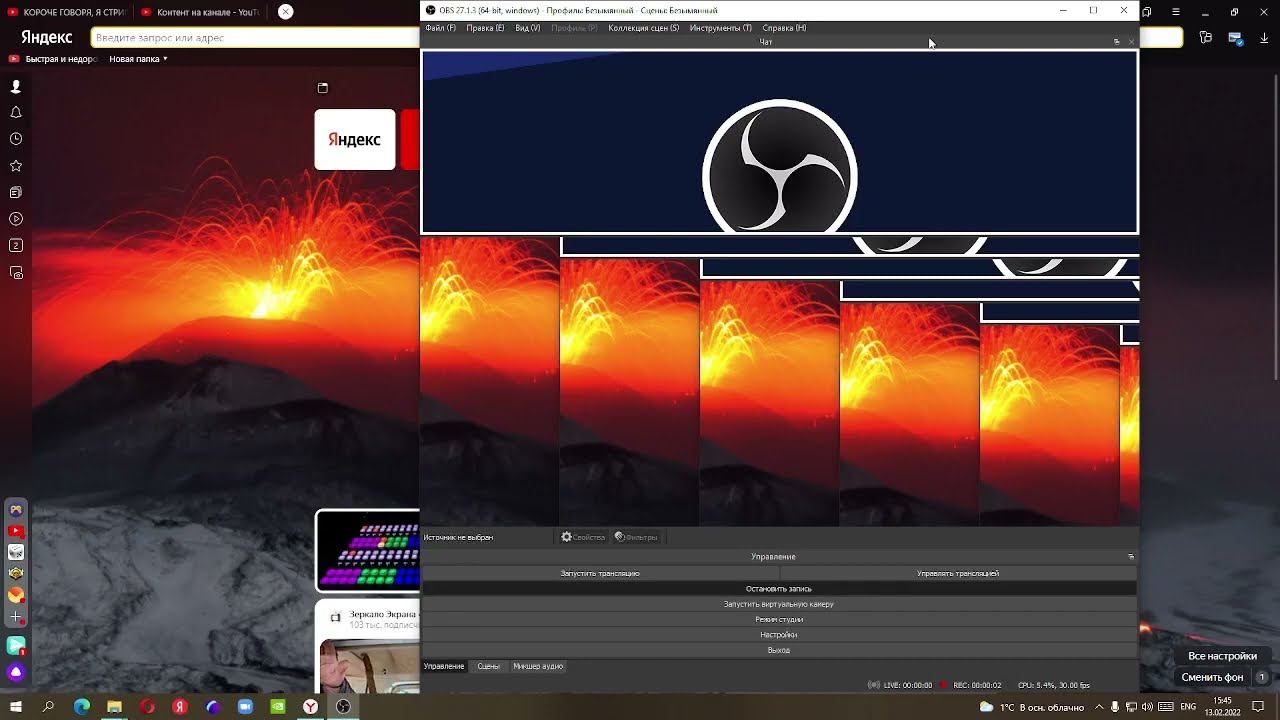Toggle Режим студии in OBS

[x=779, y=619]
